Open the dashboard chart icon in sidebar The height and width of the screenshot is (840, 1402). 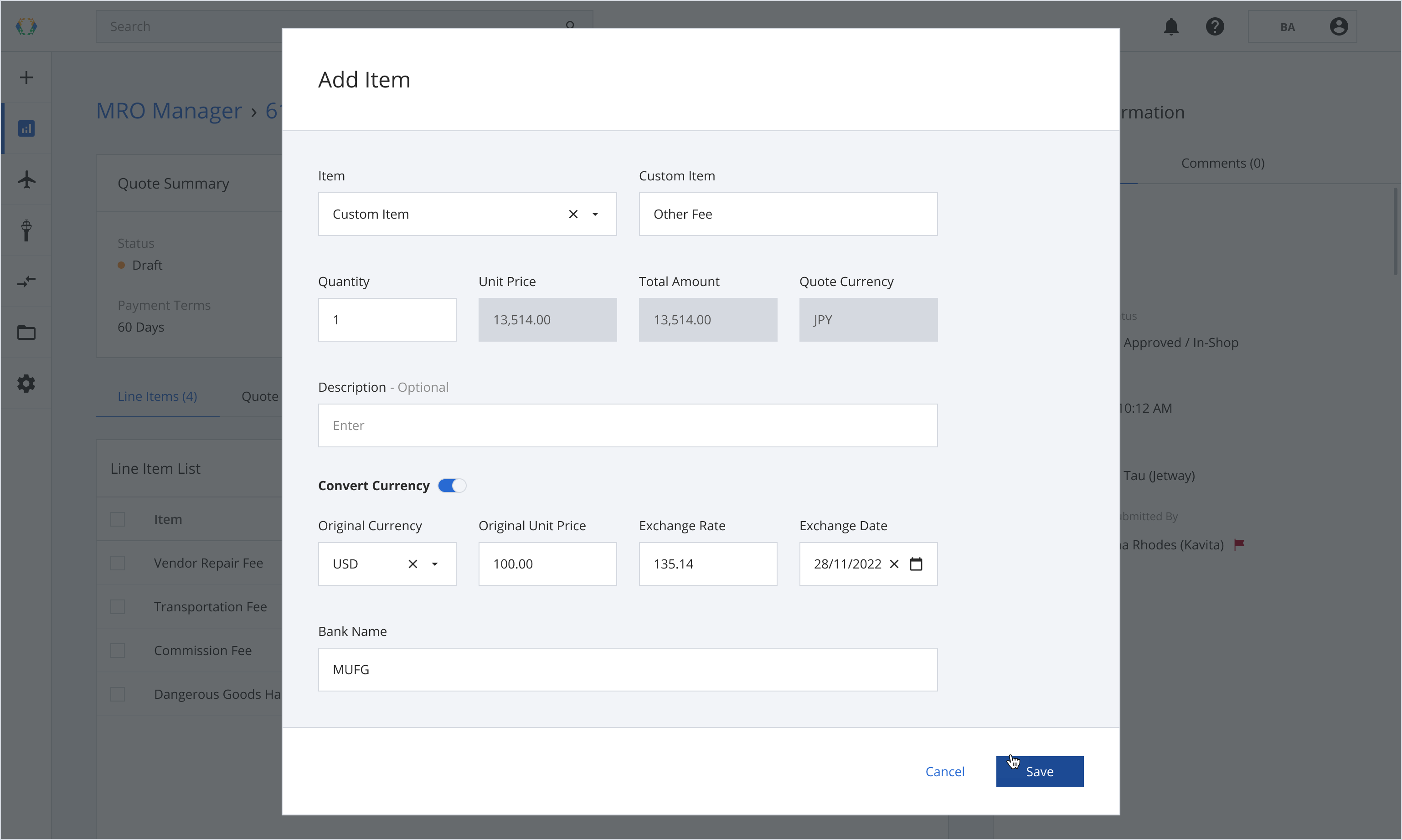(26, 128)
